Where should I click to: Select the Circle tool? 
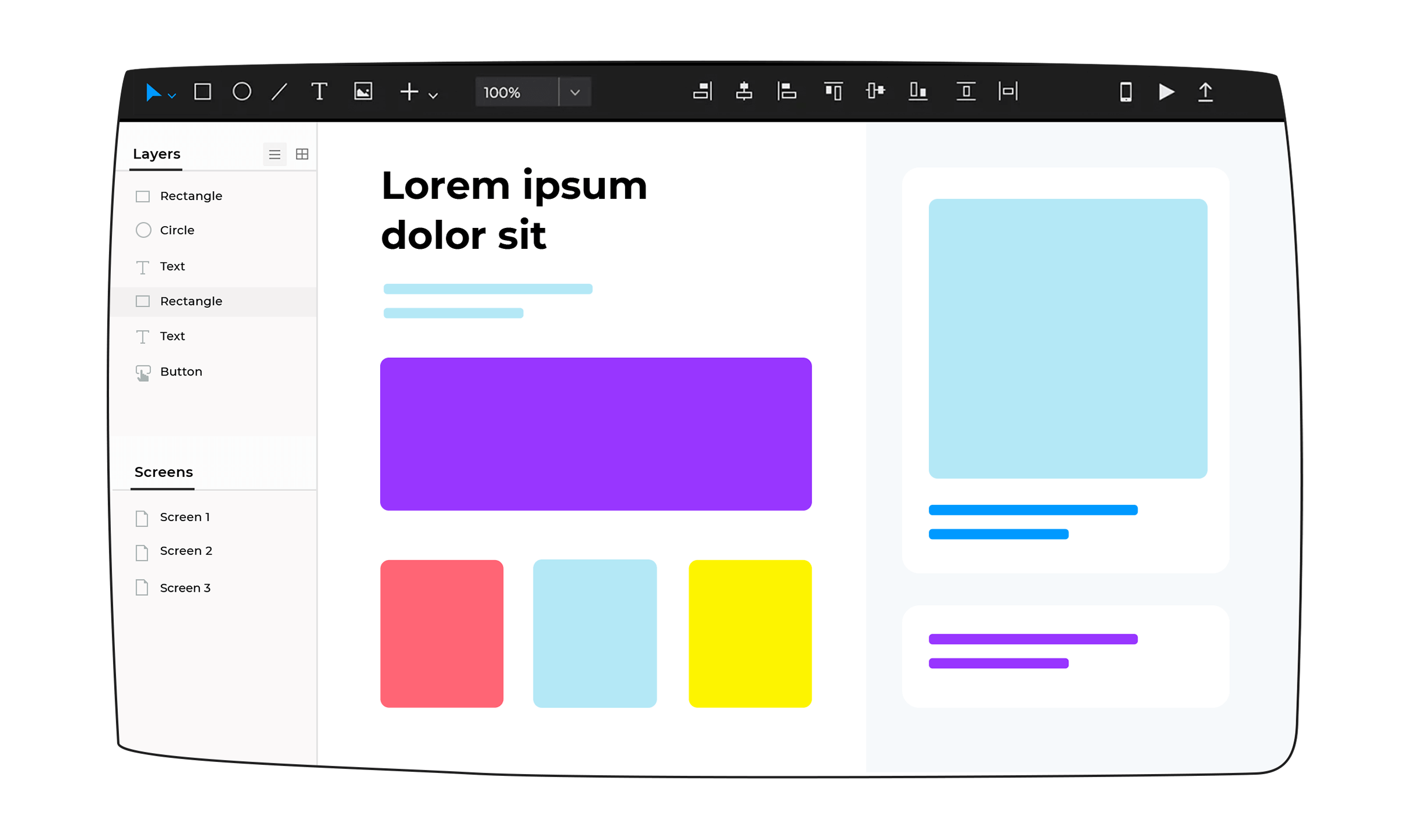pyautogui.click(x=243, y=92)
